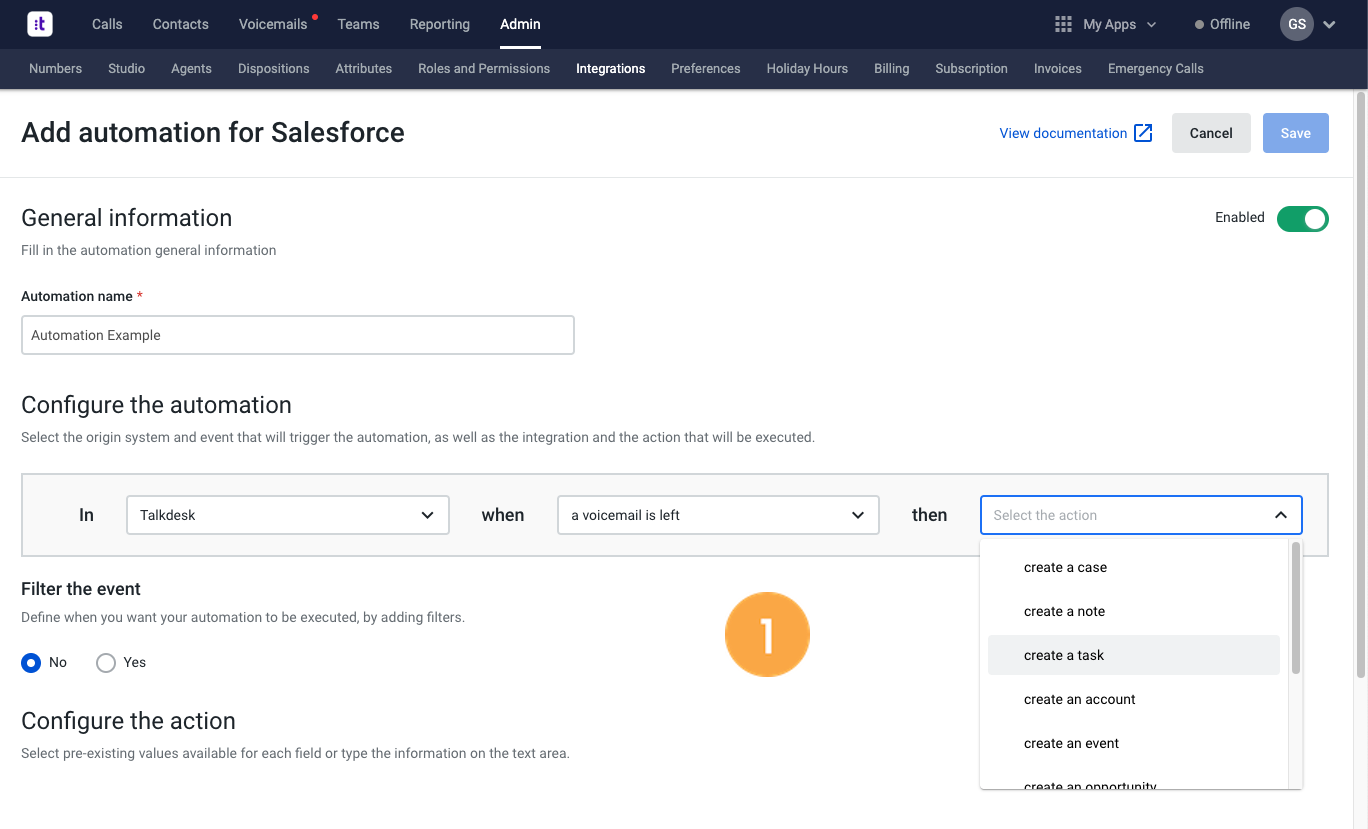
Task: Choose 'create a task' from the list
Action: pos(1134,655)
